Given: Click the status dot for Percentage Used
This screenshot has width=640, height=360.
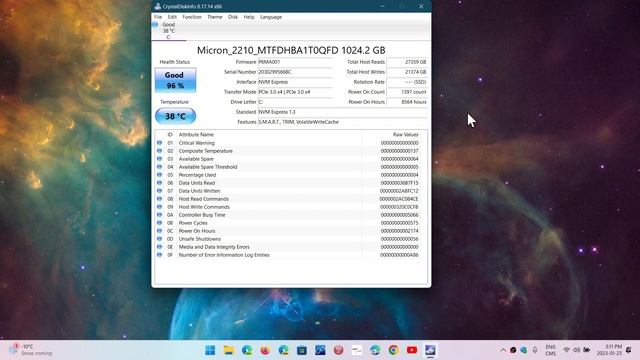Looking at the screenshot, I should tap(160, 175).
